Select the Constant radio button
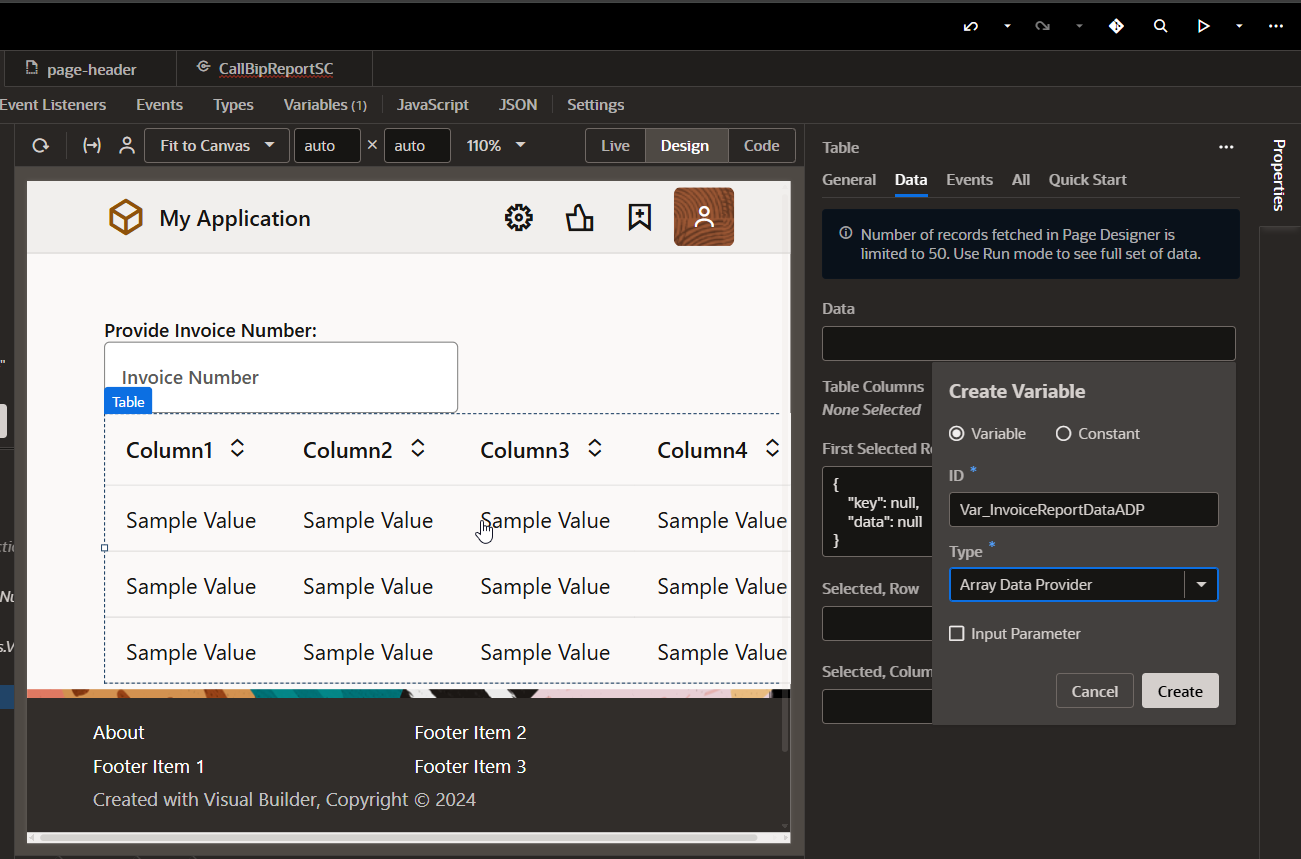The image size is (1301, 859). point(1063,433)
